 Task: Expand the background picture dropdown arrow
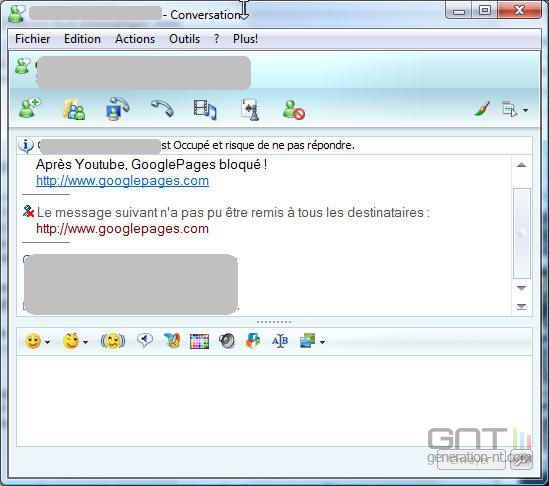point(322,342)
